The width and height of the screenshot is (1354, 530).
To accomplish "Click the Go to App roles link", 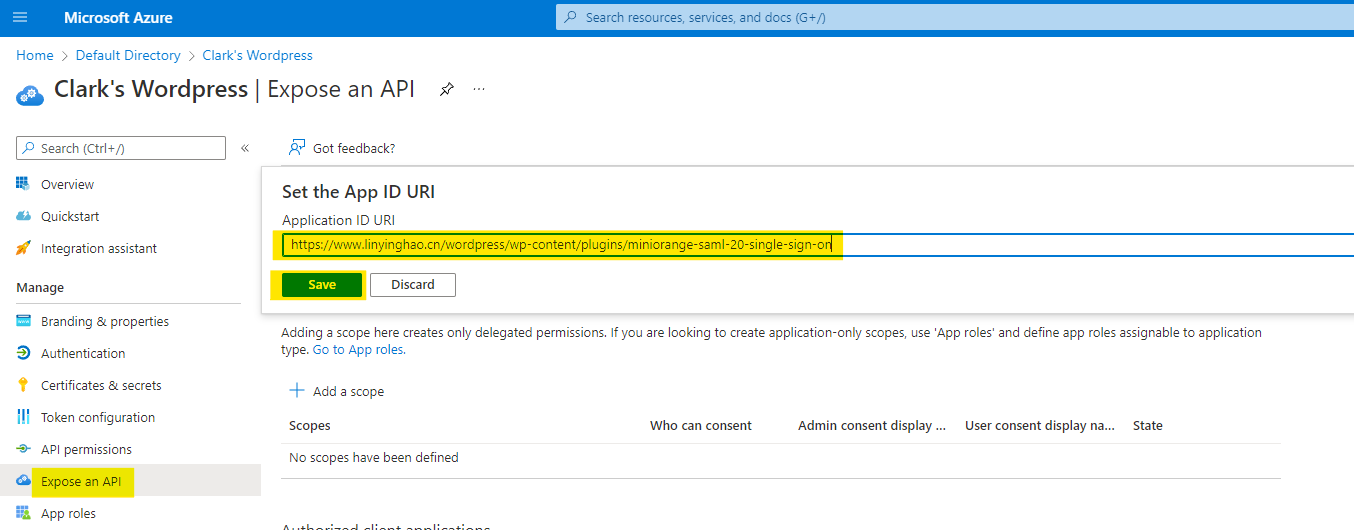I will (x=358, y=350).
